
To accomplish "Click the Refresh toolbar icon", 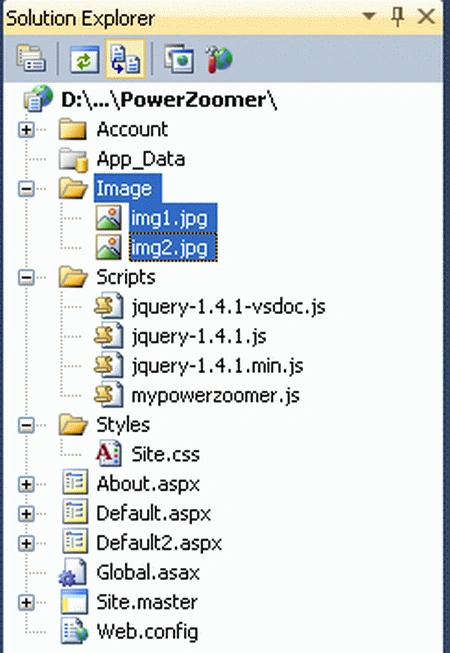I will pyautogui.click(x=84, y=59).
